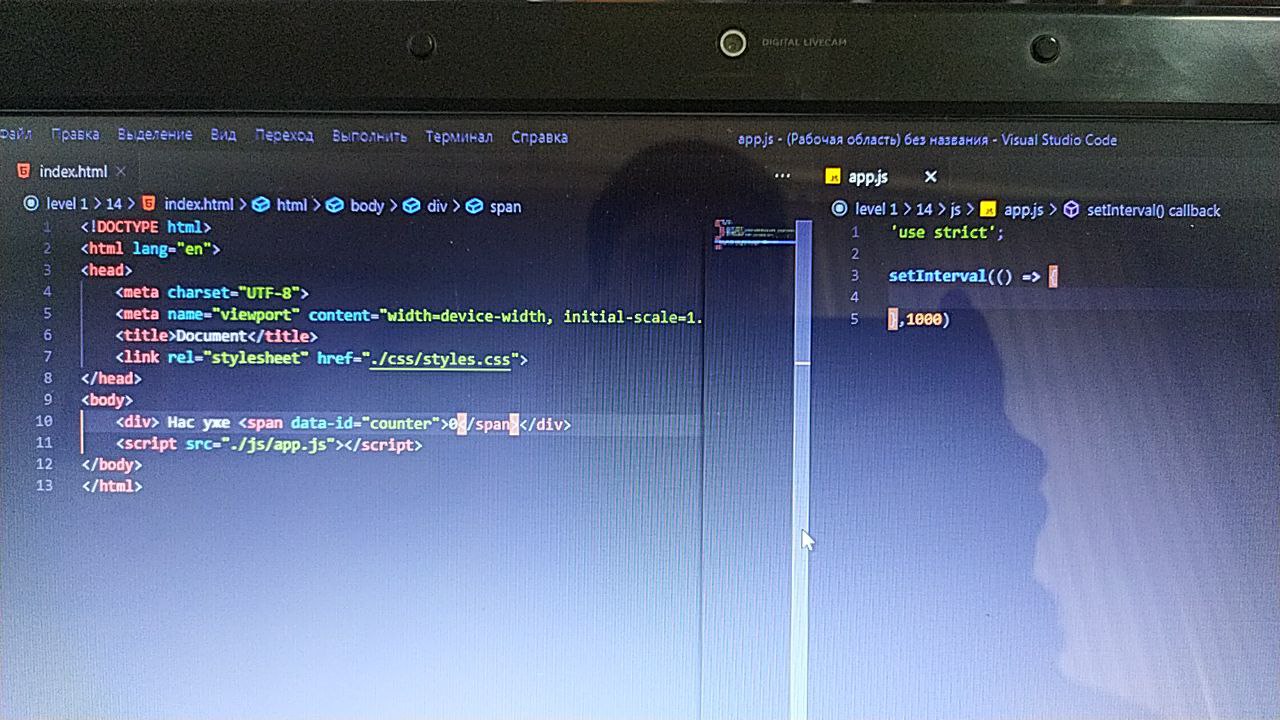Click the <title>Document</title> line
Image resolution: width=1280 pixels, height=720 pixels.
216,336
